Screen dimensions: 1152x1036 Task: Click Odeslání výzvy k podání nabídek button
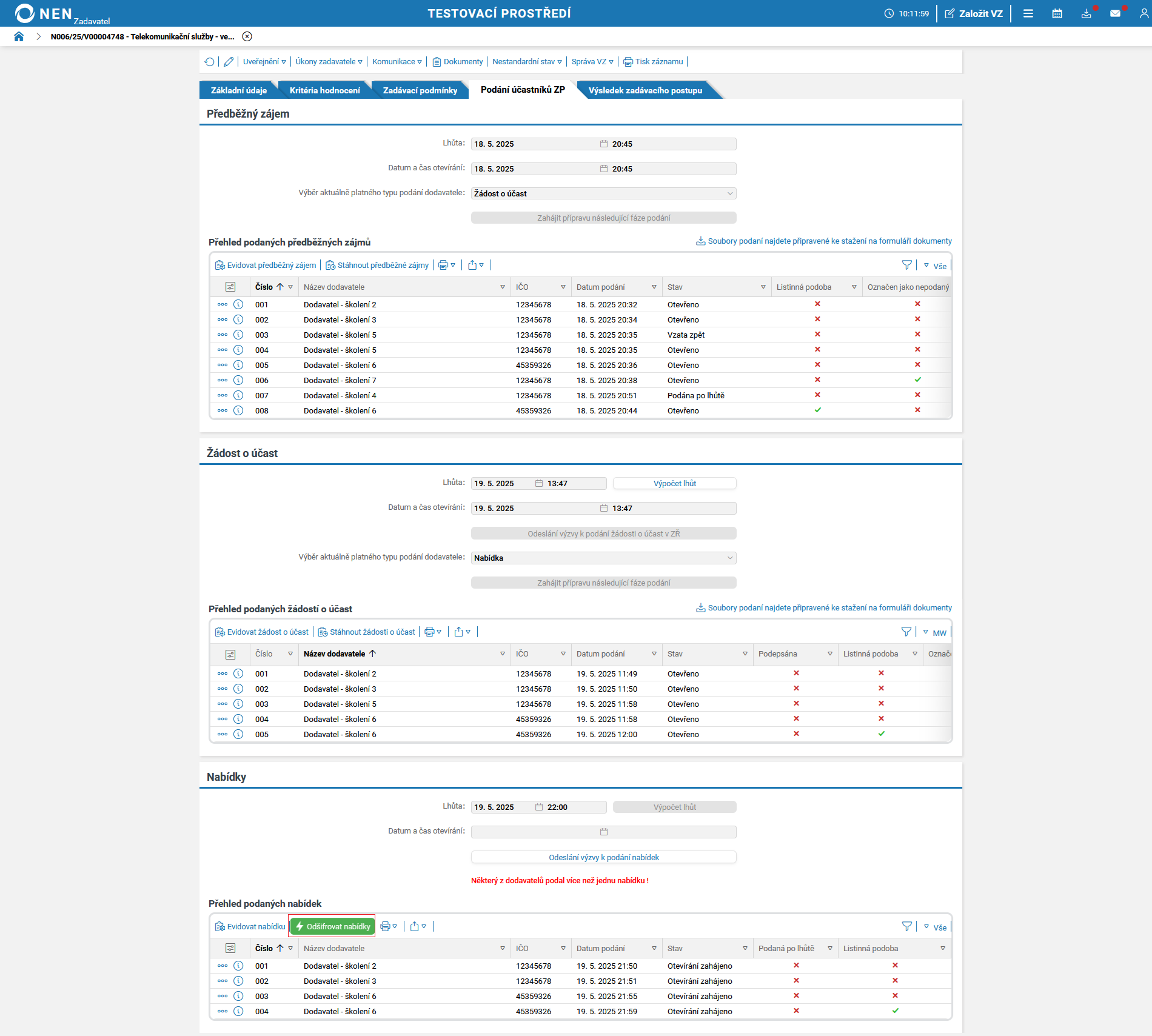click(x=604, y=857)
